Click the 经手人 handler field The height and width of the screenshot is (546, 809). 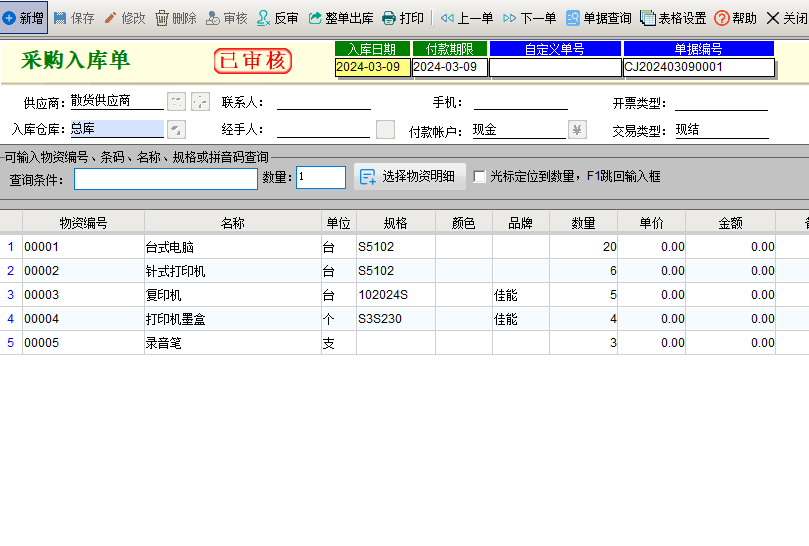point(323,129)
